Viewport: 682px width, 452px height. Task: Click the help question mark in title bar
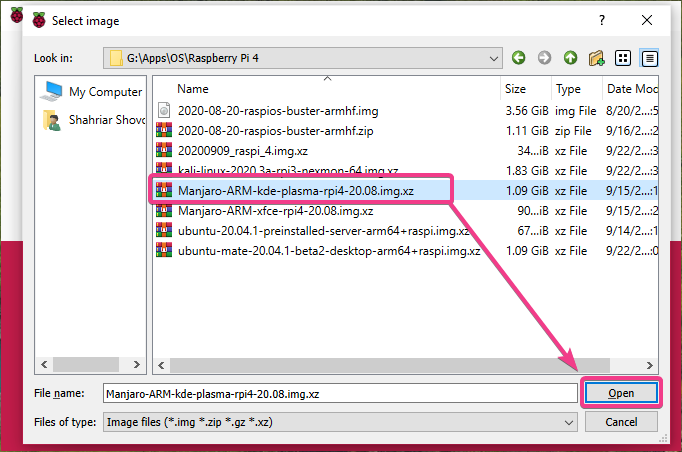click(602, 20)
